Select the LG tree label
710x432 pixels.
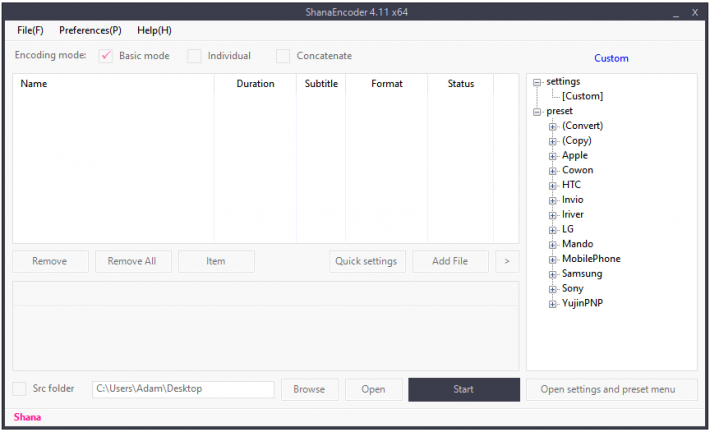point(568,229)
